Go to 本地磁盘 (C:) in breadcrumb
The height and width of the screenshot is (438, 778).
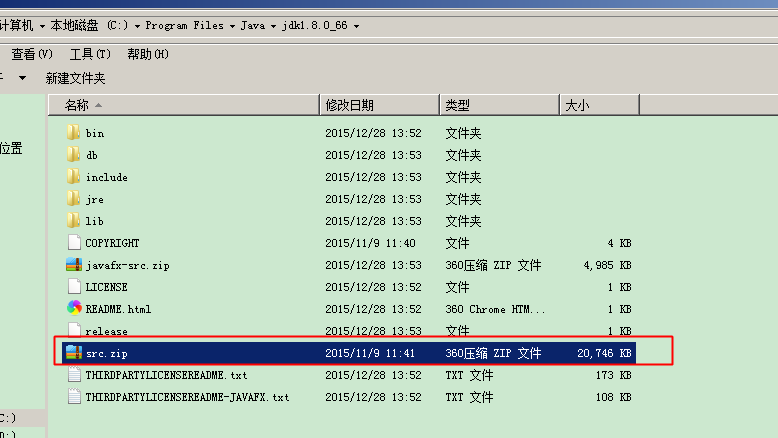click(89, 25)
